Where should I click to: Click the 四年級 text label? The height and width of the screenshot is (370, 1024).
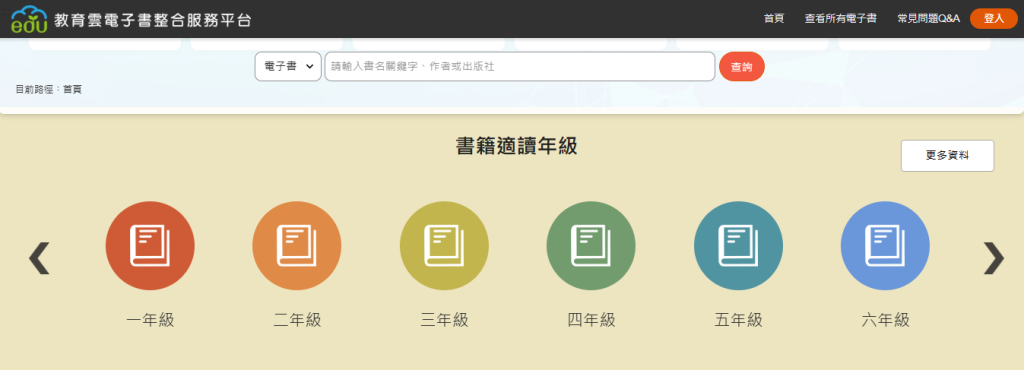click(591, 320)
